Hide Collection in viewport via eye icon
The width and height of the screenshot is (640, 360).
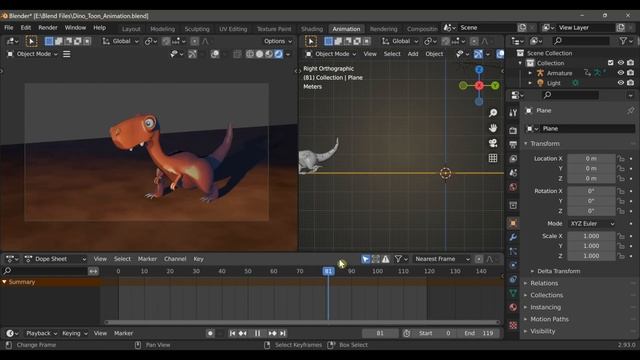click(621, 63)
